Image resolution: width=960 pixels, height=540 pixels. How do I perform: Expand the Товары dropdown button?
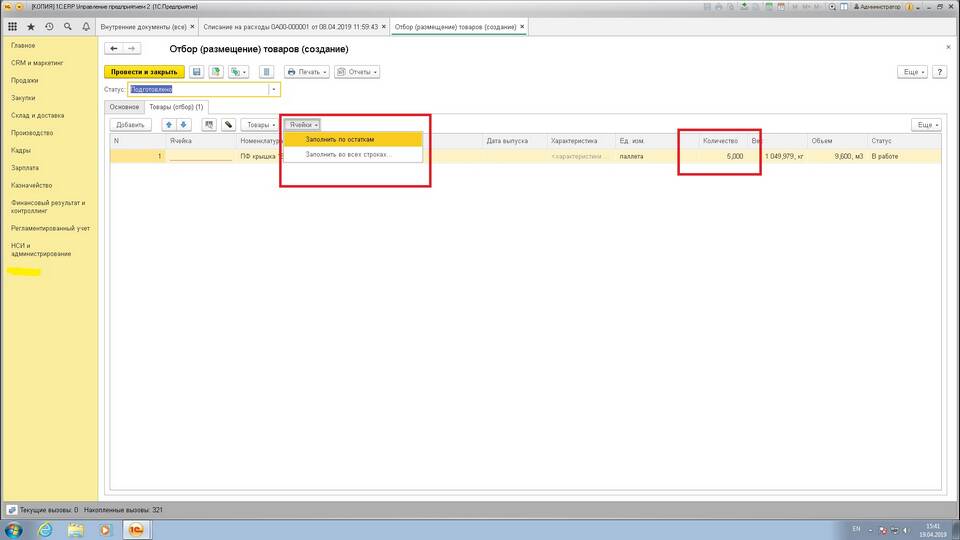[261, 125]
